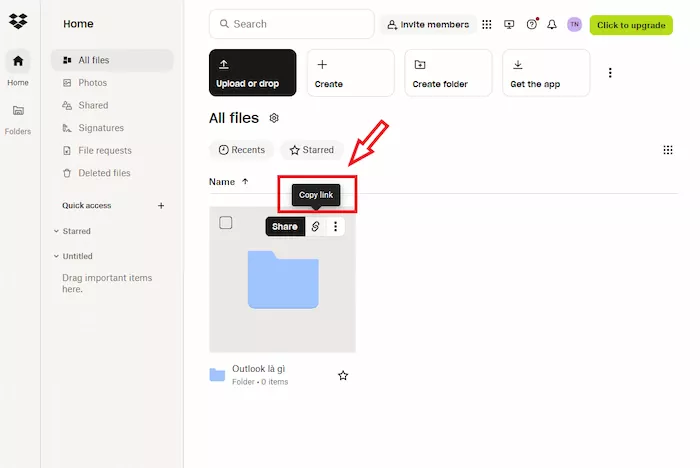Open the help question mark icon
Screen dimensions: 700x468
(531, 24)
